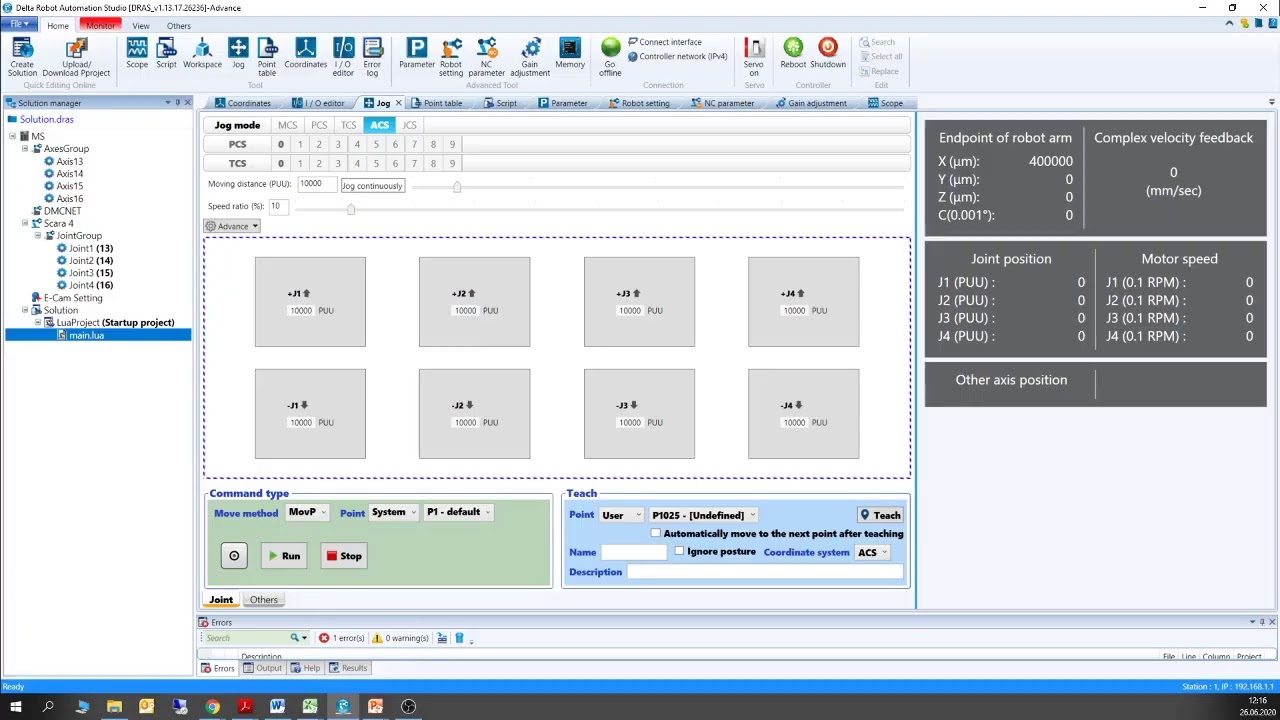Screen dimensions: 1280x720
Task: Click Connect interface option
Action: [x=665, y=42]
